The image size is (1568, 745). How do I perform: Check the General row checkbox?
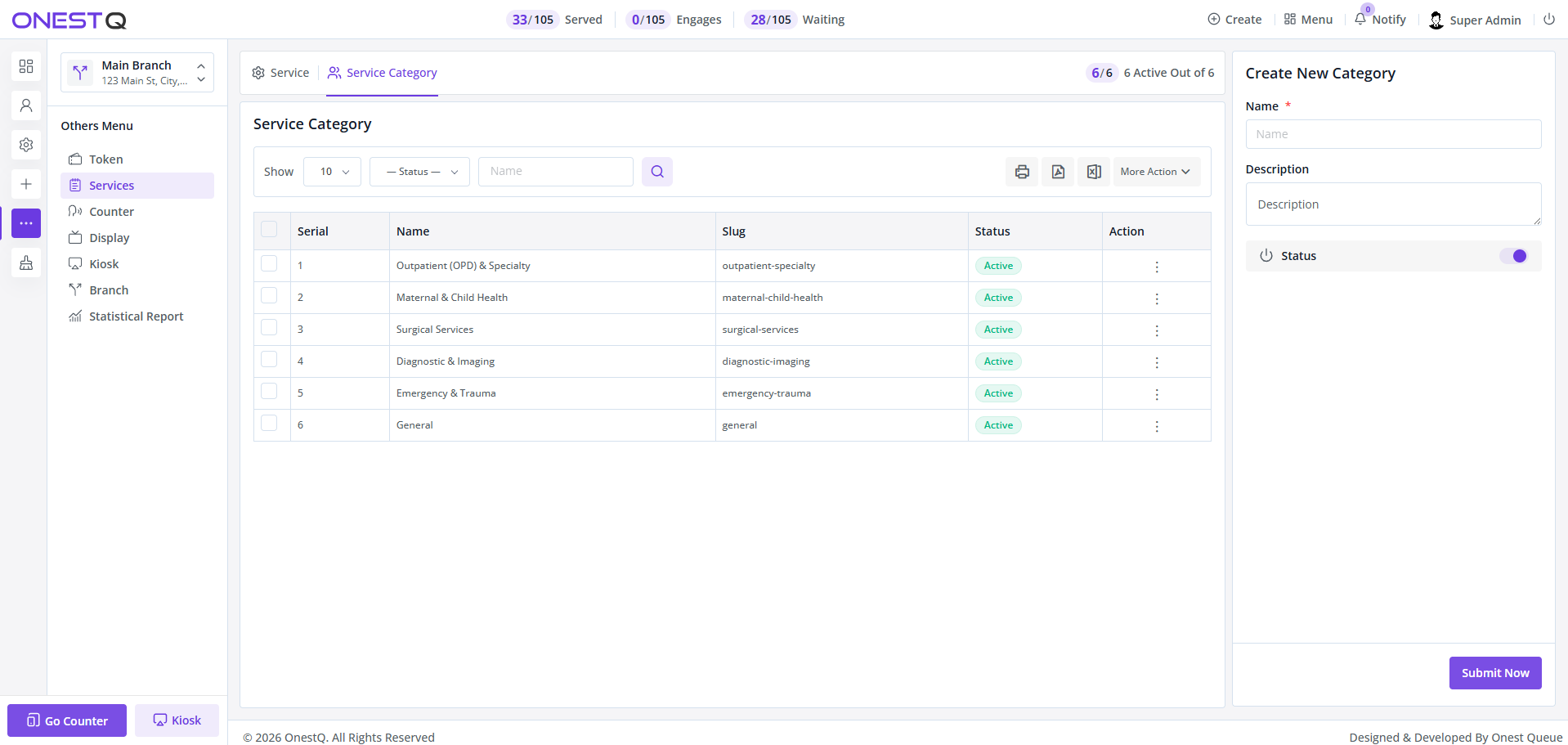coord(269,423)
